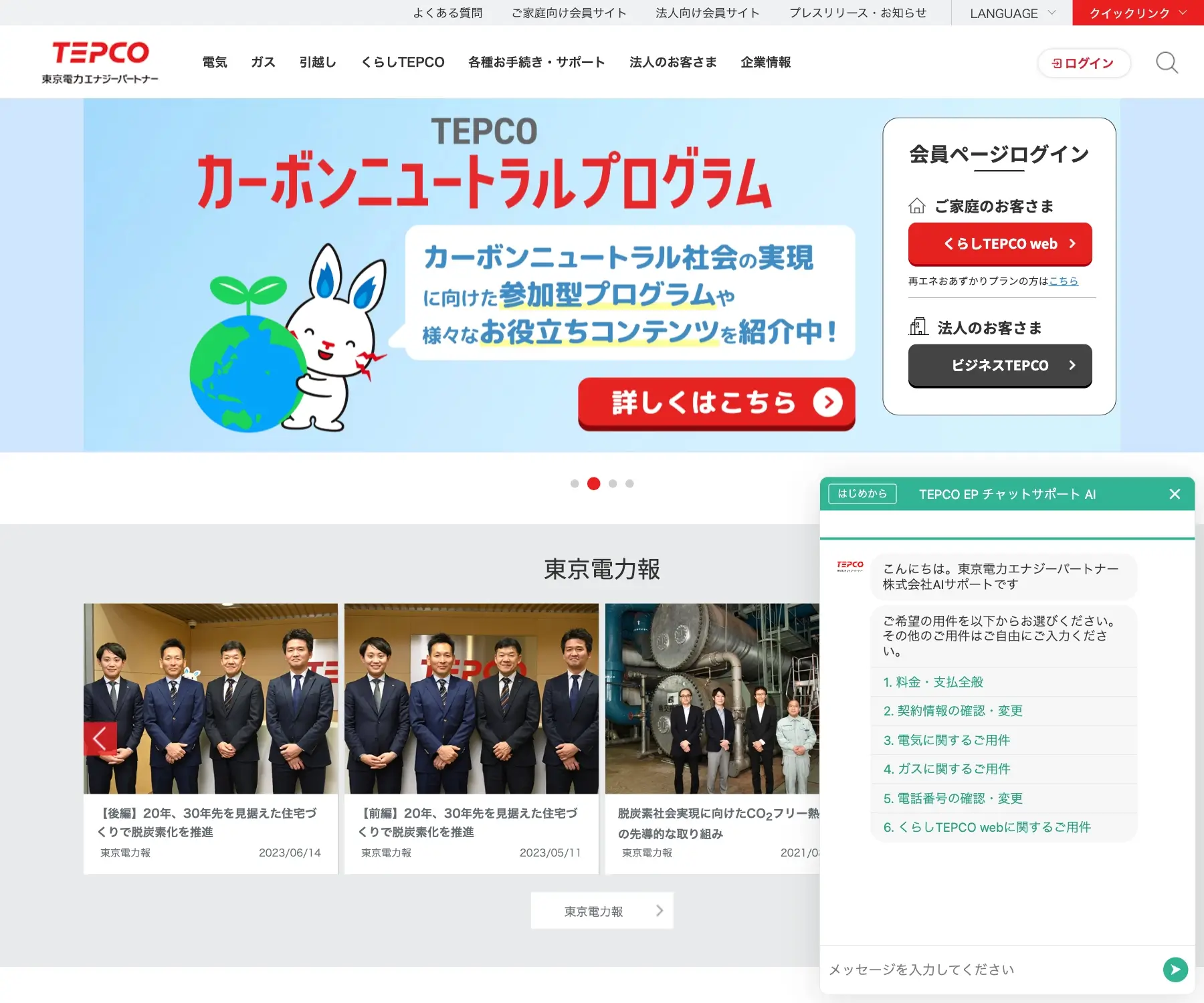Click the building icon beside 法人のお客さま
The image size is (1204, 1003).
(x=920, y=326)
